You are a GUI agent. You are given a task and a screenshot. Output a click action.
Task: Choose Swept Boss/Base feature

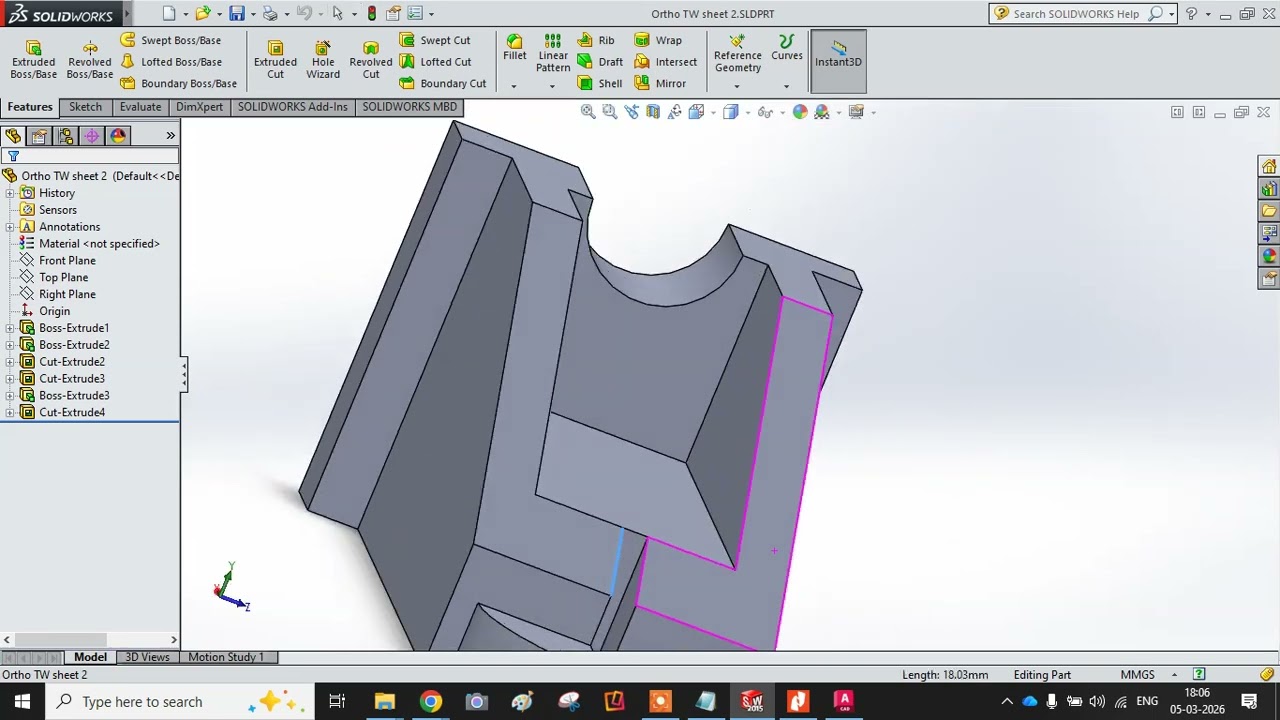(x=170, y=40)
